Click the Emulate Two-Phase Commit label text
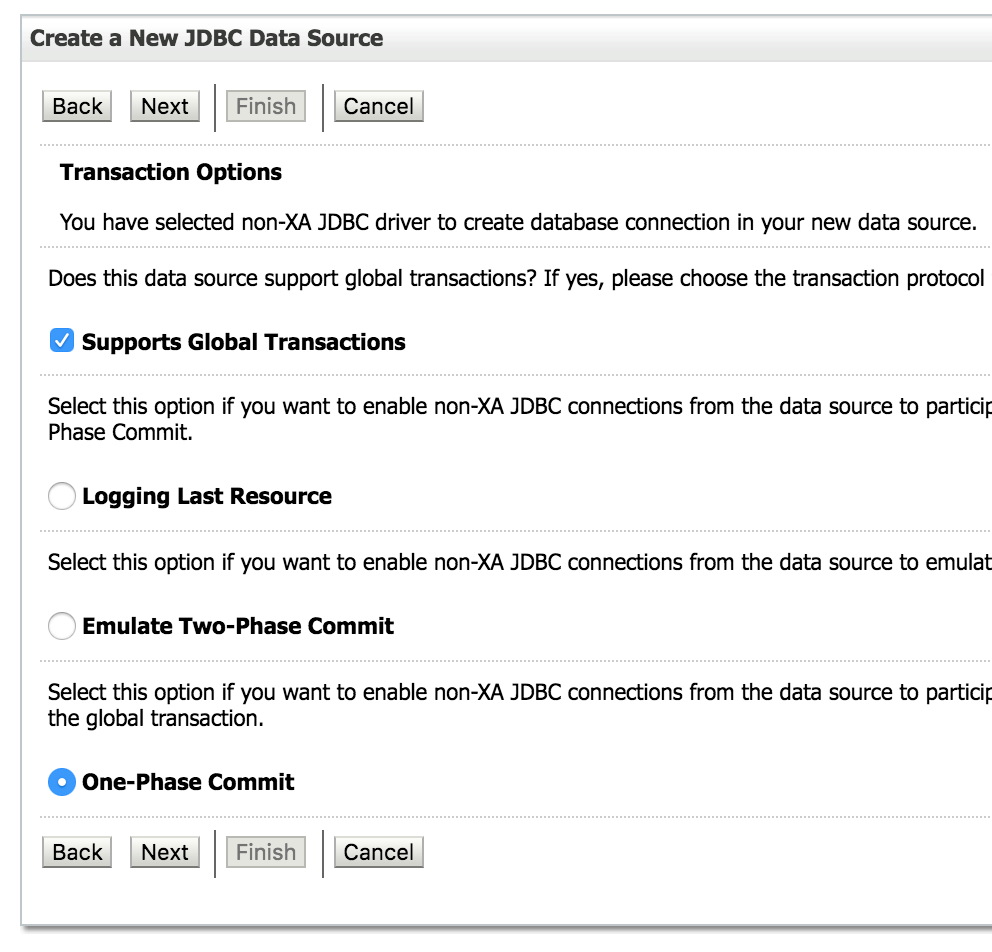The width and height of the screenshot is (992, 952). (x=238, y=626)
